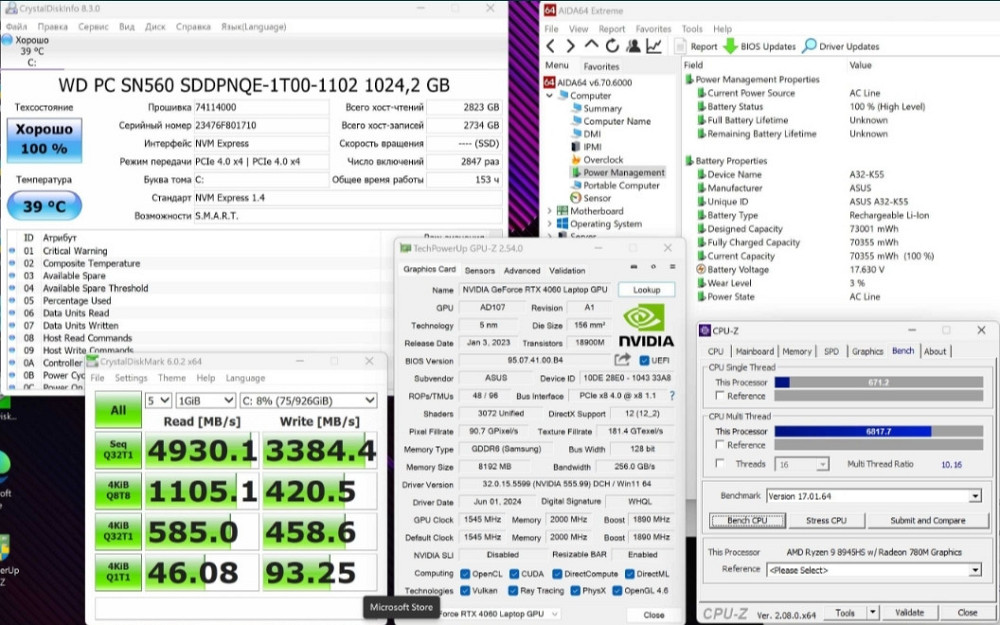Click the GPU-Z BIOS export share icon
The height and width of the screenshot is (625, 1000).
point(622,360)
